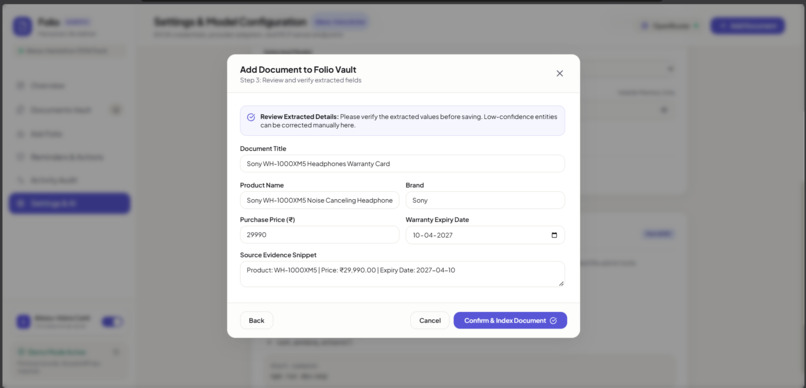Open Overview in the background sidebar
This screenshot has width=806, height=388.
tap(69, 86)
